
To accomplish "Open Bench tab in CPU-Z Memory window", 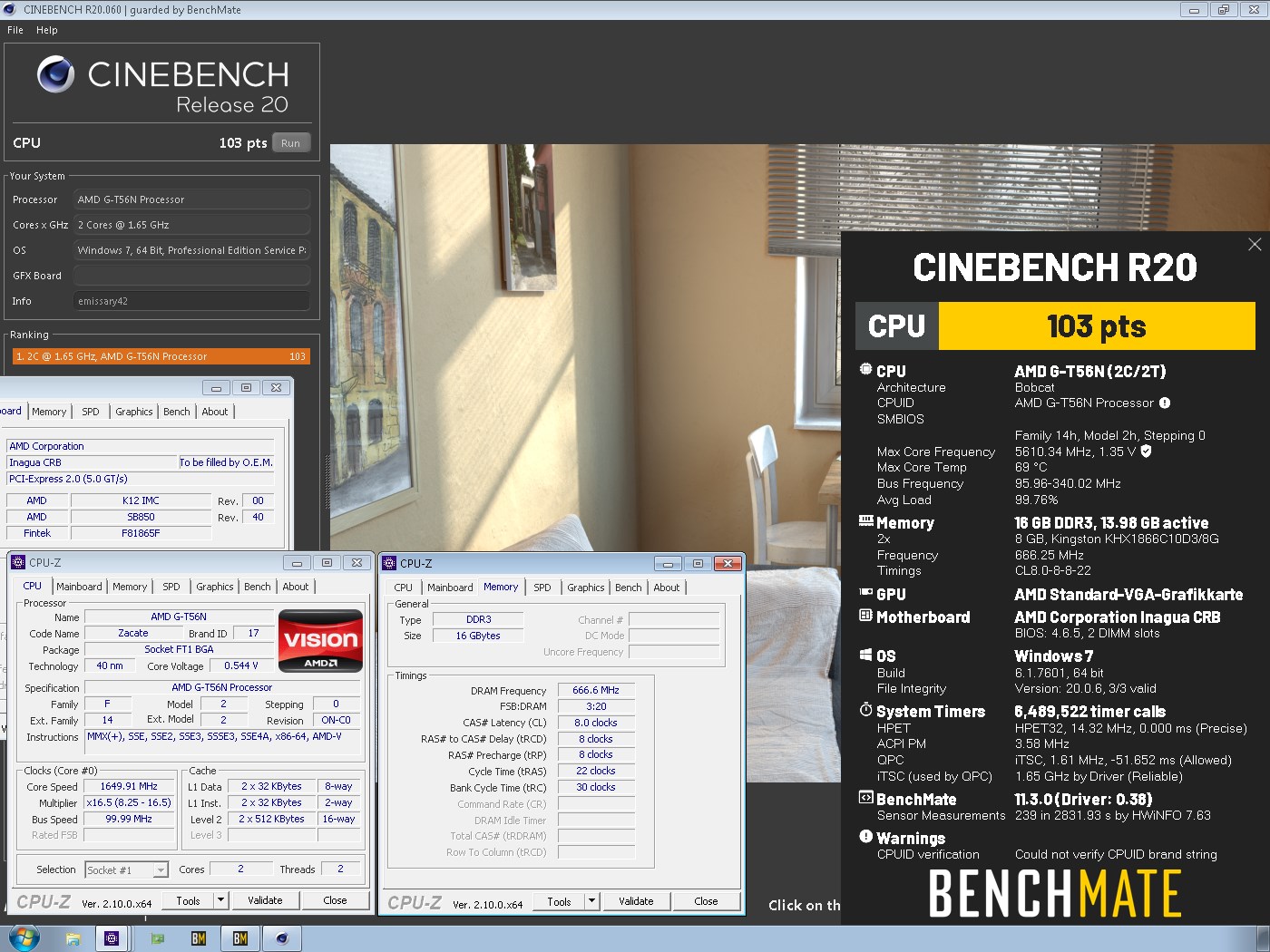I will coord(629,588).
